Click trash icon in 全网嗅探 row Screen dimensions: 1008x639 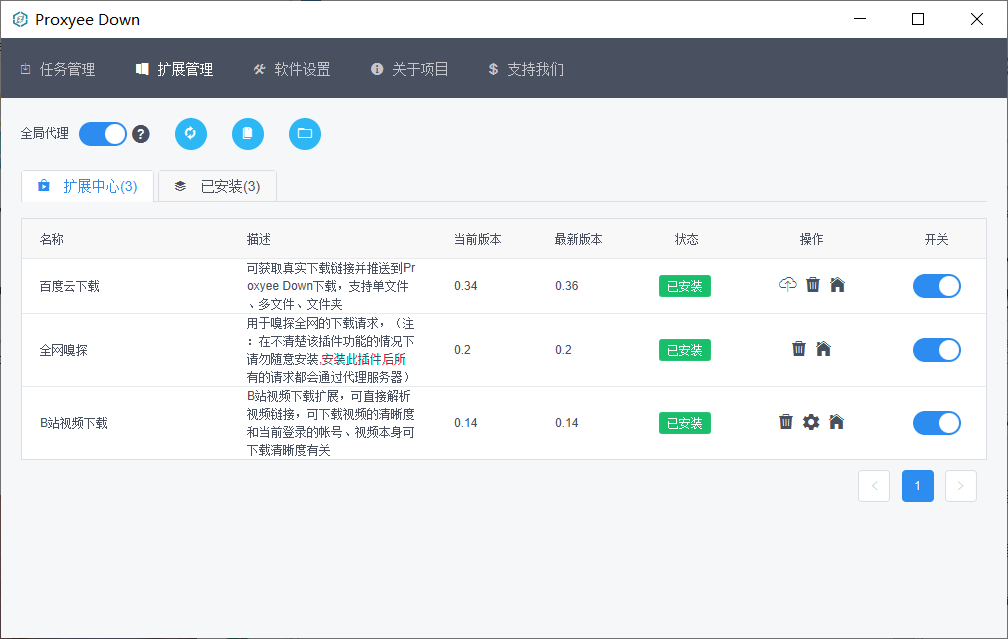pyautogui.click(x=799, y=349)
